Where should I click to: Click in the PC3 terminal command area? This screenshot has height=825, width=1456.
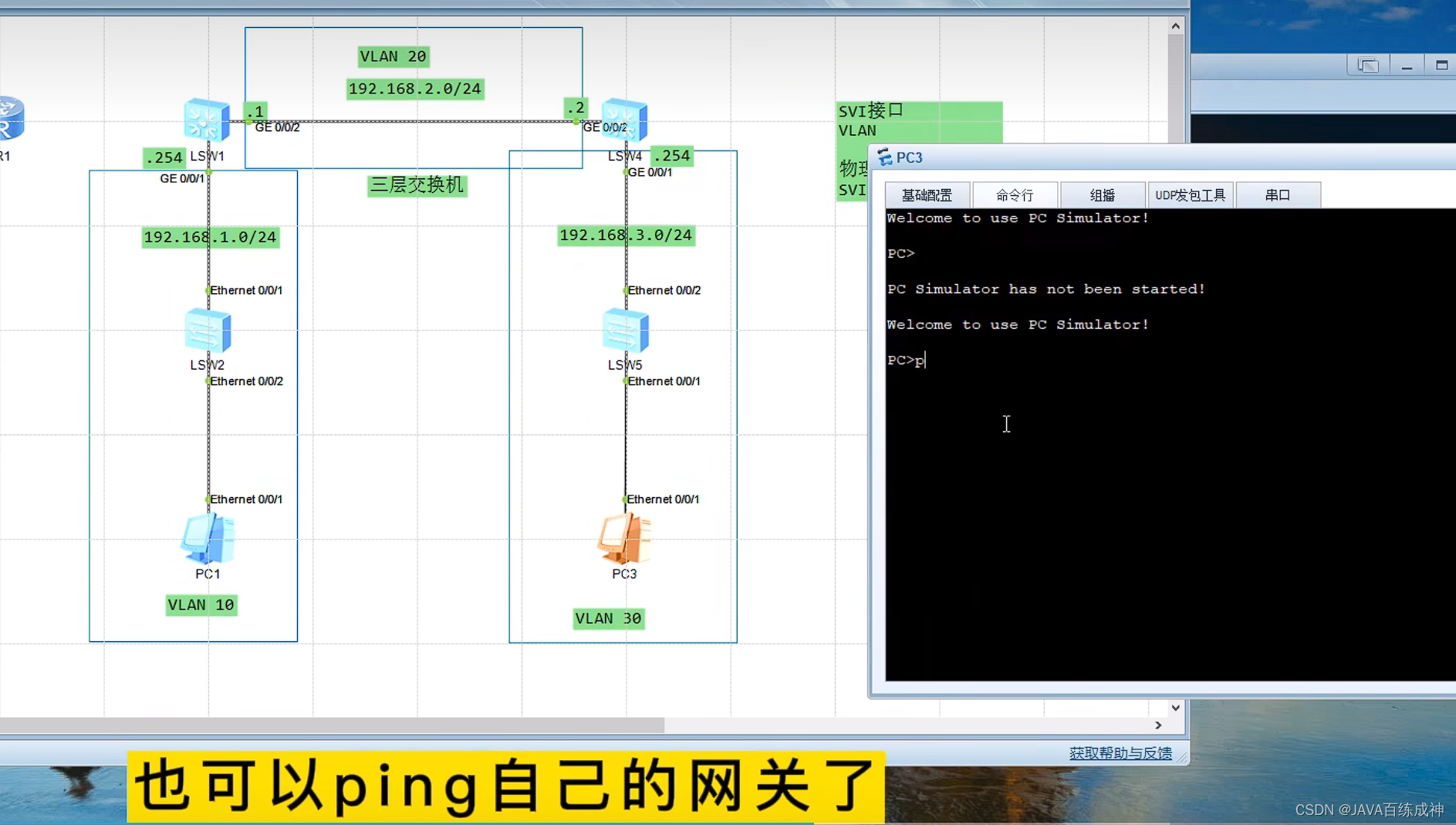coord(1171,445)
